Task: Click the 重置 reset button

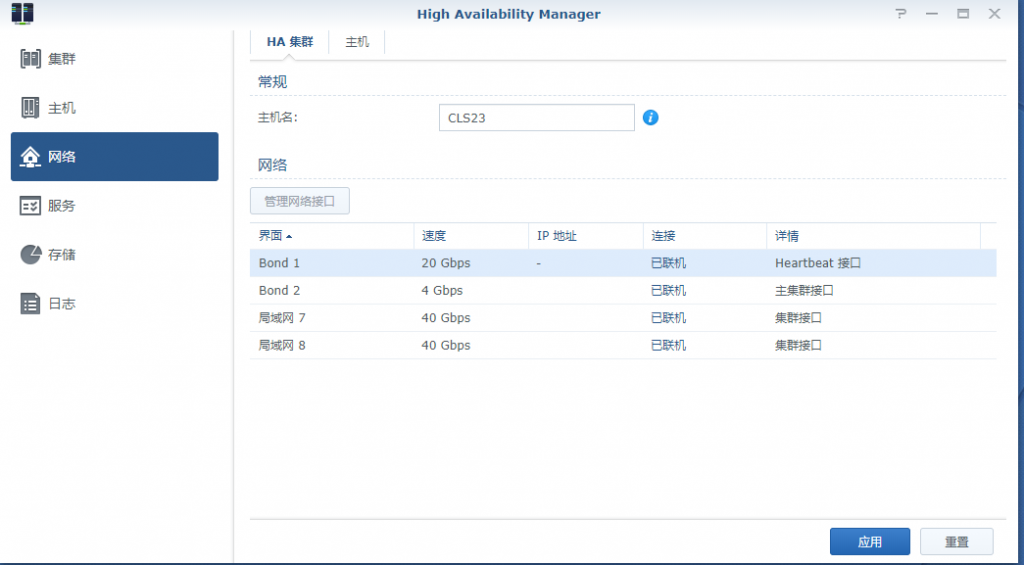Action: point(957,541)
